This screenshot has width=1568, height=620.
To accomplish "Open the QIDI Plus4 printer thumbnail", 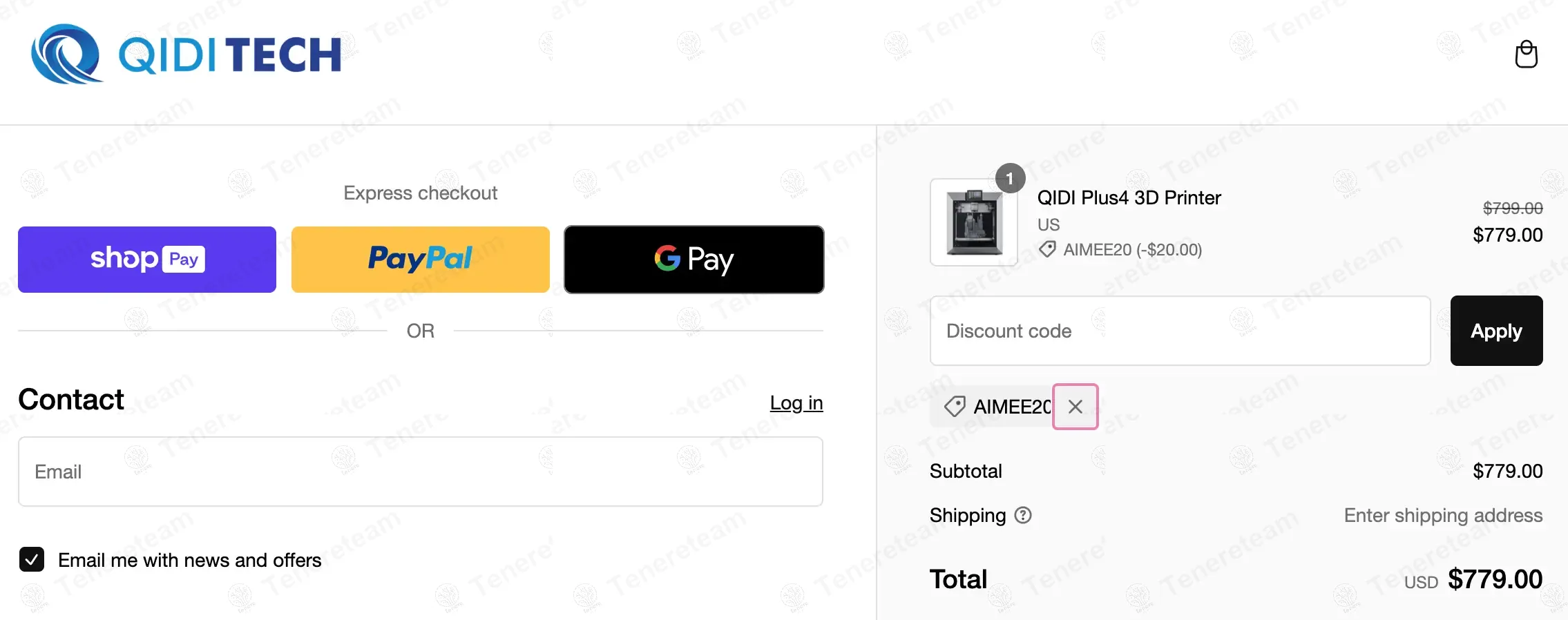I will (974, 222).
